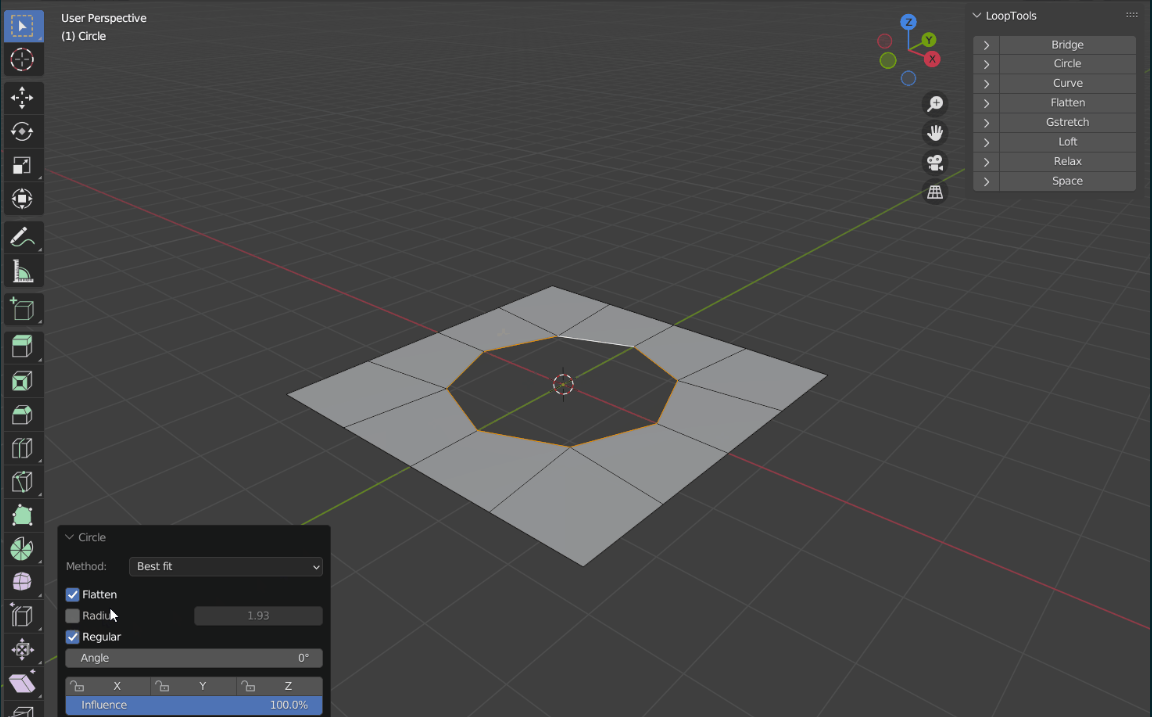Activate the Knife tool
1152x717 pixels.
point(23,482)
